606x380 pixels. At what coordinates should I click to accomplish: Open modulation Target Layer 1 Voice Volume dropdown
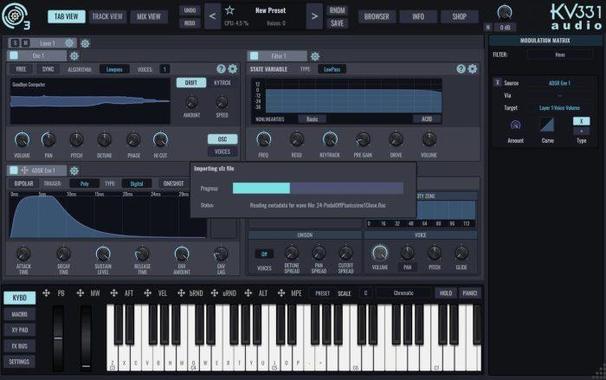coord(559,108)
